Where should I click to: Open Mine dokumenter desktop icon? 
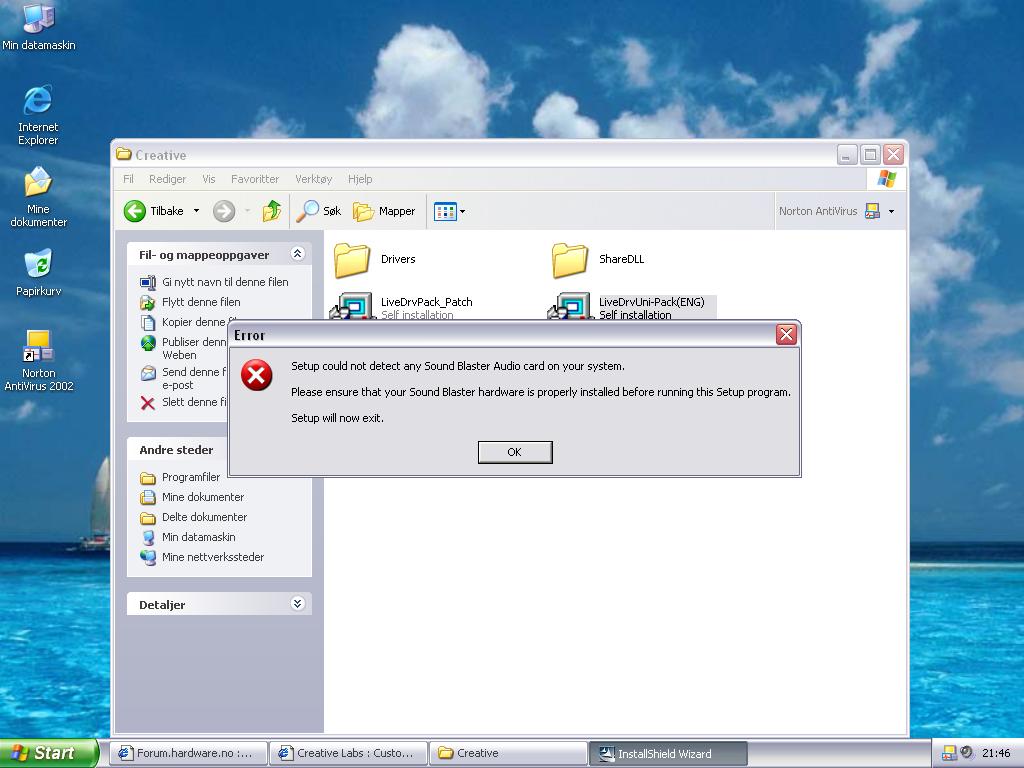click(38, 197)
